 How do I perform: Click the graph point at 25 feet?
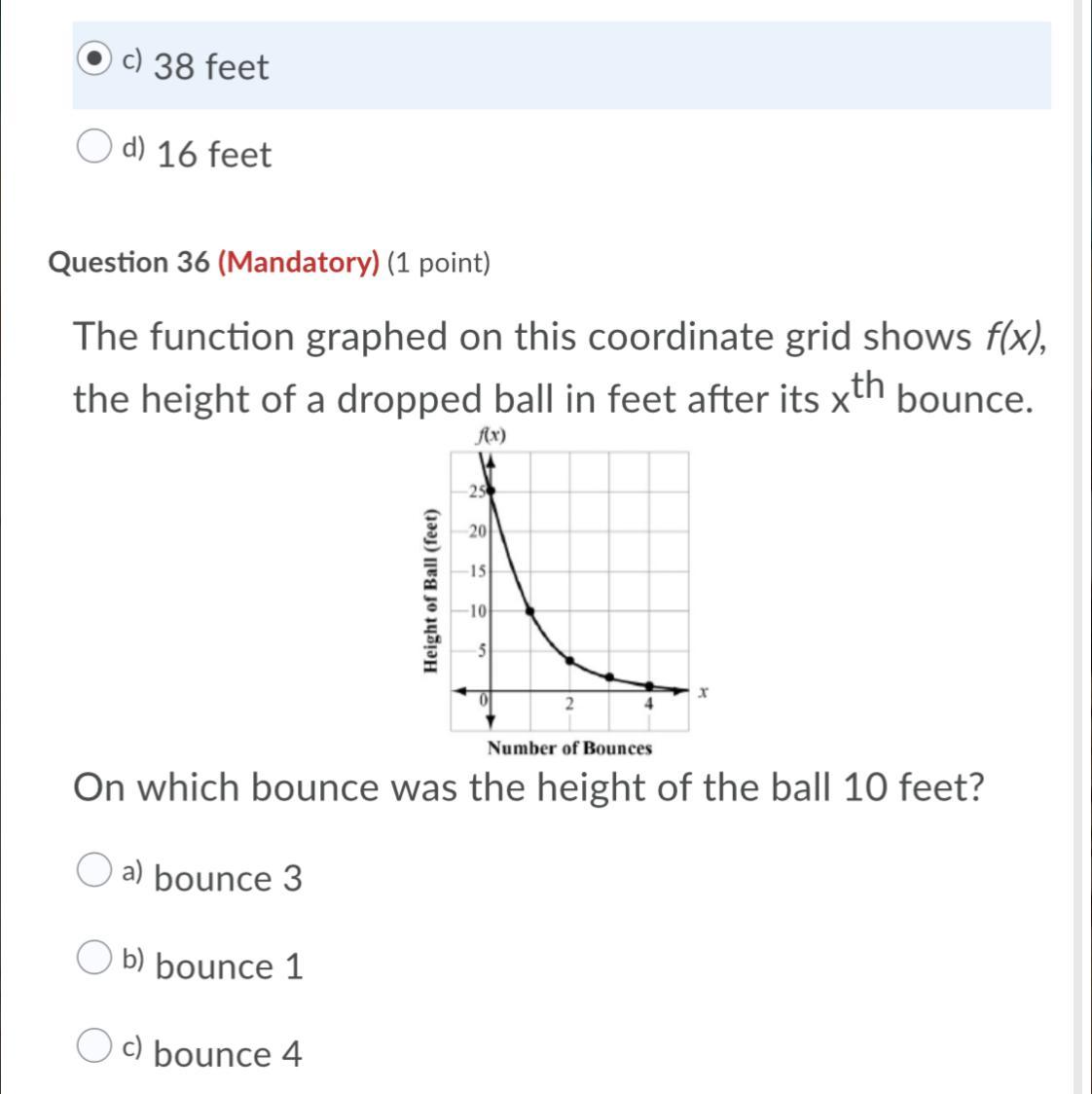[x=491, y=491]
